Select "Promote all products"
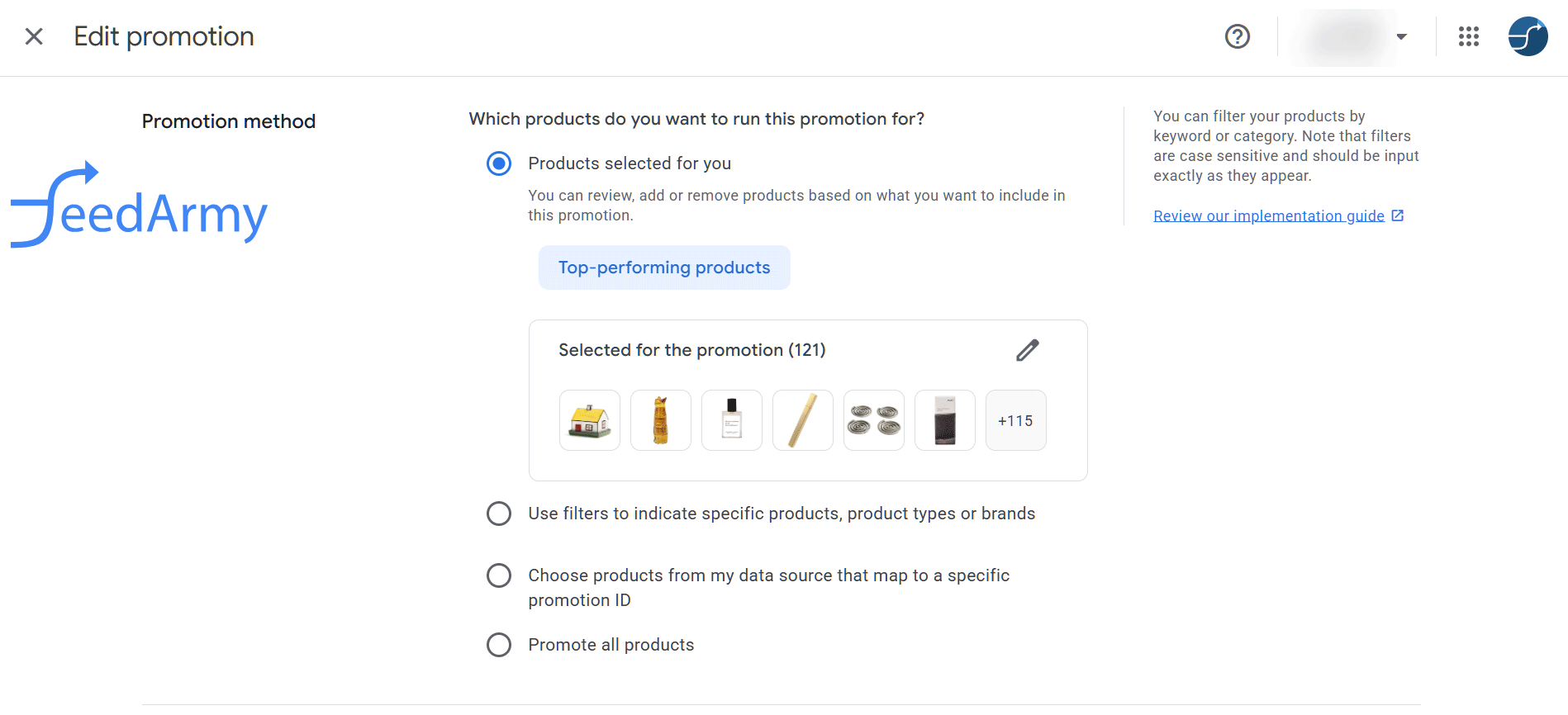The image size is (1568, 715). coord(499,645)
